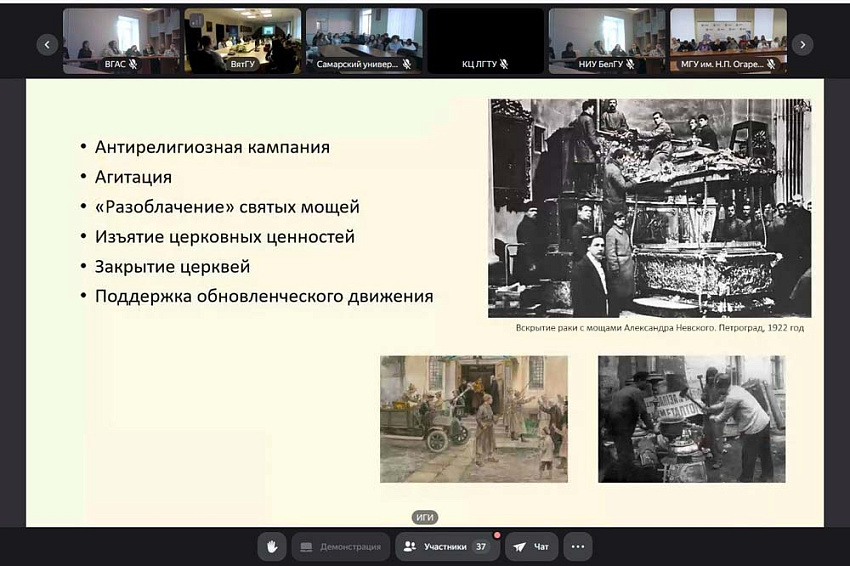Select the МГУ им. Н.П. Огарева tile
The width and height of the screenshot is (850, 566).
click(x=728, y=38)
